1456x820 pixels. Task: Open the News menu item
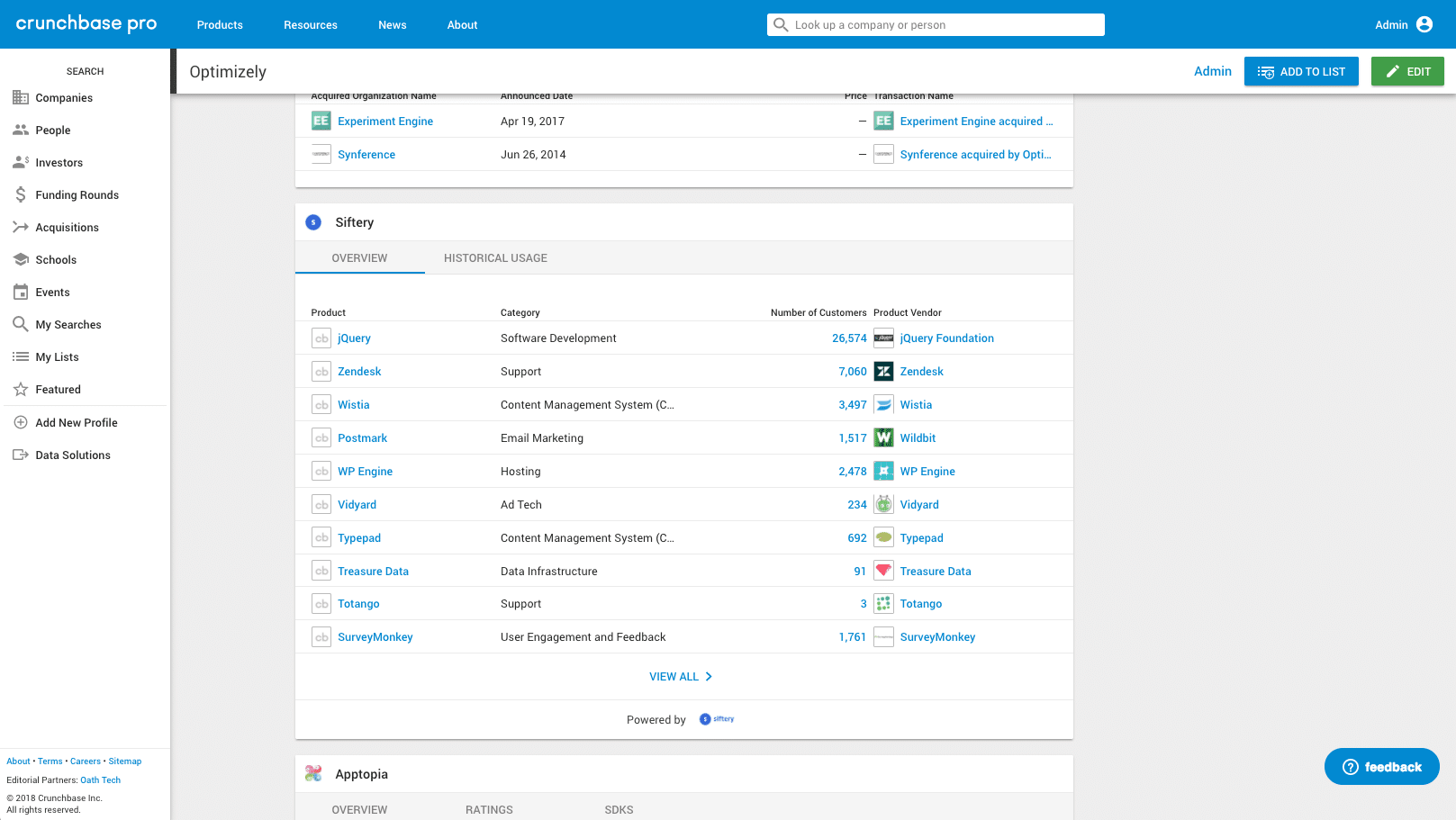[x=392, y=24]
